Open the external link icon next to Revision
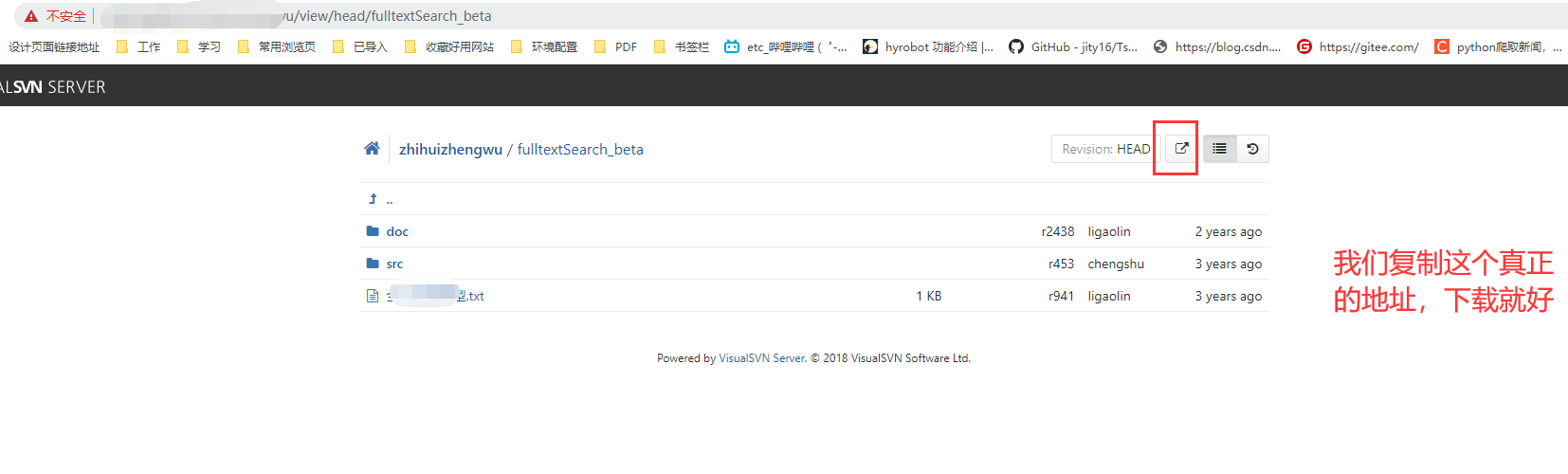1568x474 pixels. (1181, 149)
